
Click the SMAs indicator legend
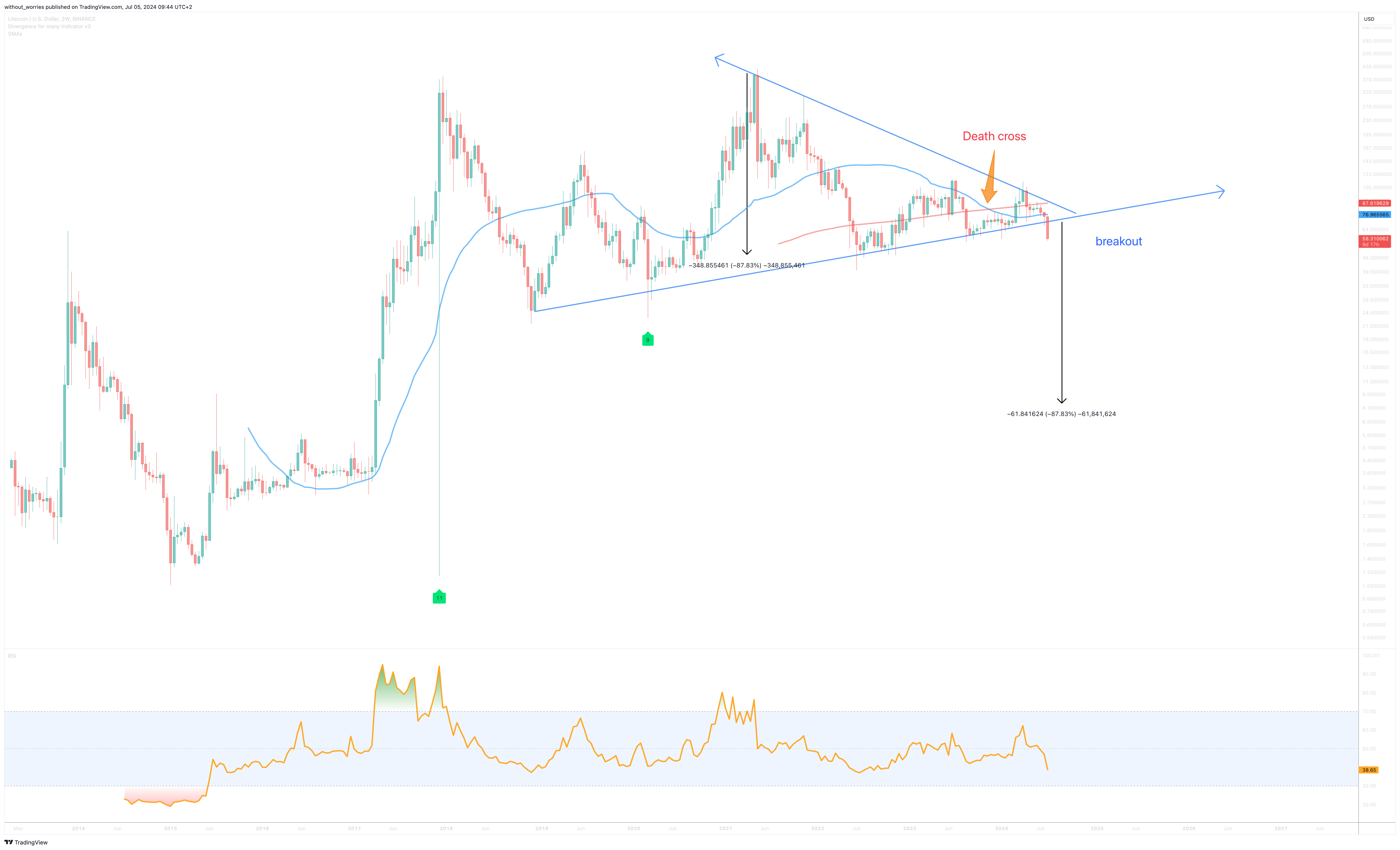coord(15,33)
